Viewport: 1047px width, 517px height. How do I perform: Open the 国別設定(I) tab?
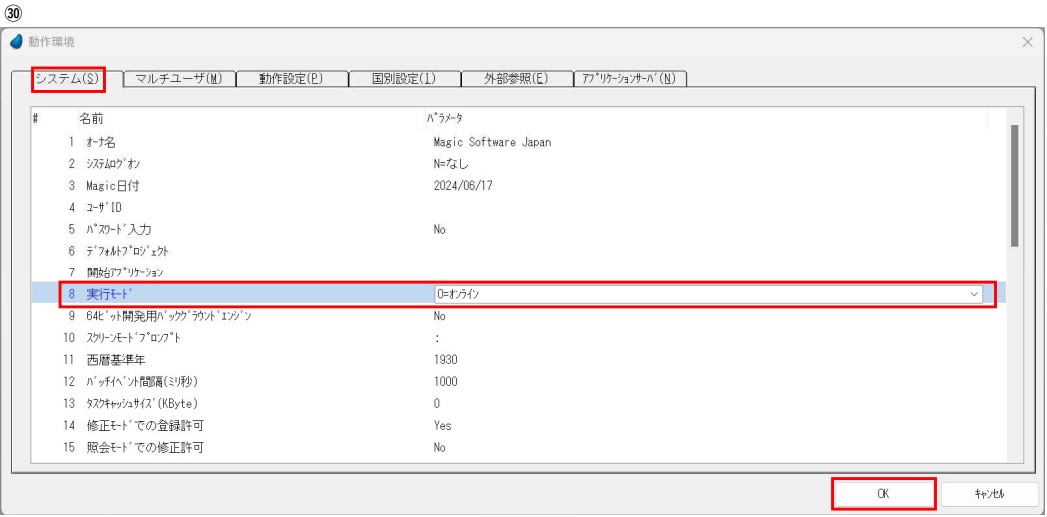[404, 79]
